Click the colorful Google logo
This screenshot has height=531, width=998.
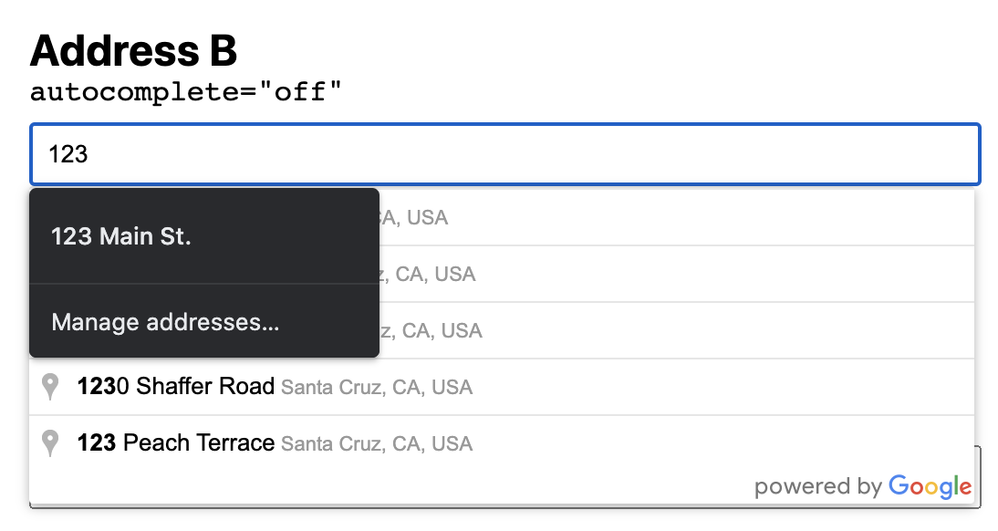(929, 487)
